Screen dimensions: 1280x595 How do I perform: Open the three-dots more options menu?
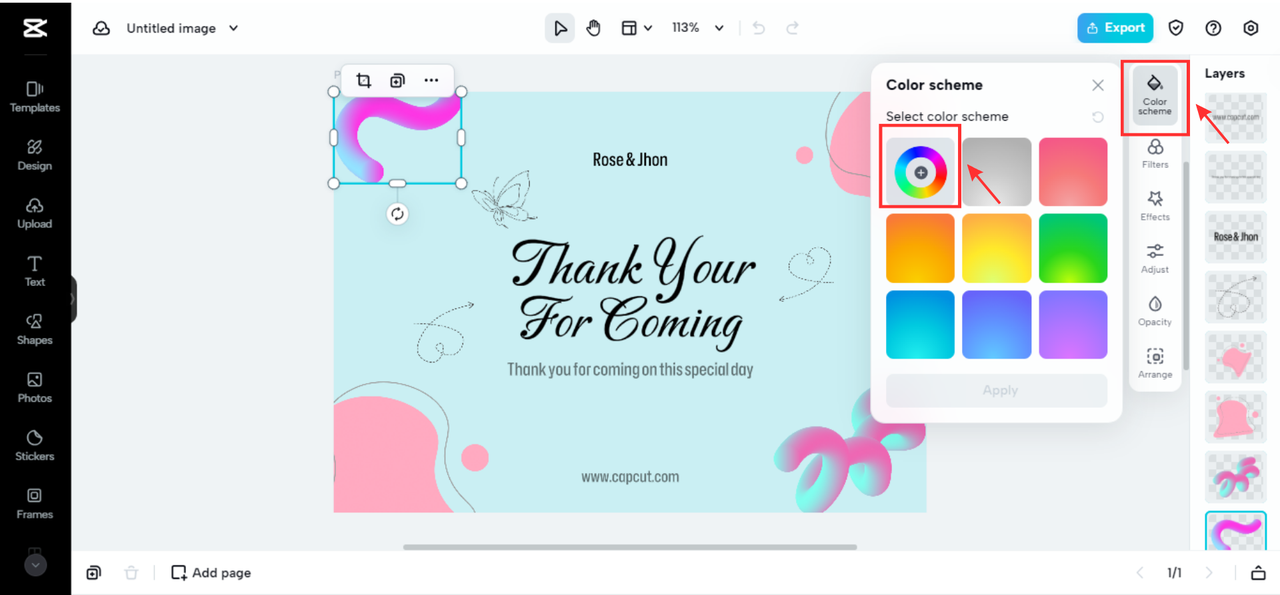click(431, 80)
